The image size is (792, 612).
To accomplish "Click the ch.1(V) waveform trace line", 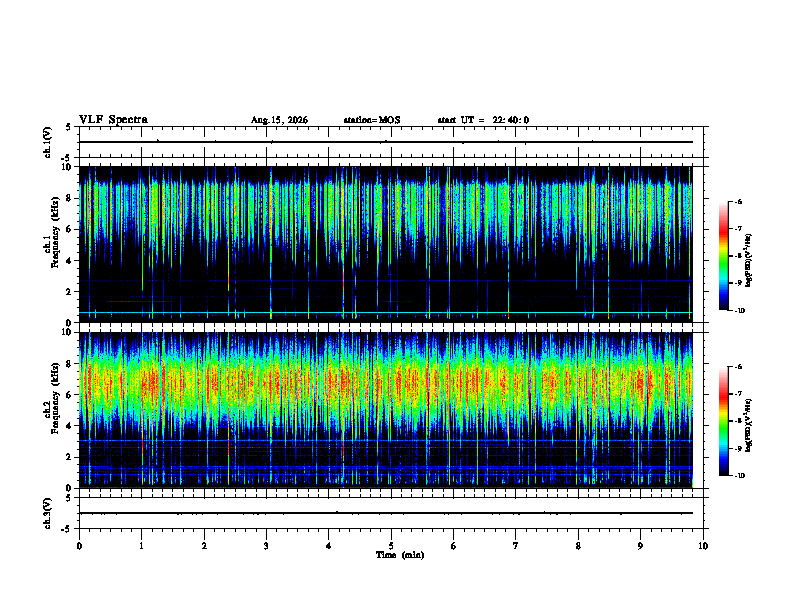I will pos(385,142).
